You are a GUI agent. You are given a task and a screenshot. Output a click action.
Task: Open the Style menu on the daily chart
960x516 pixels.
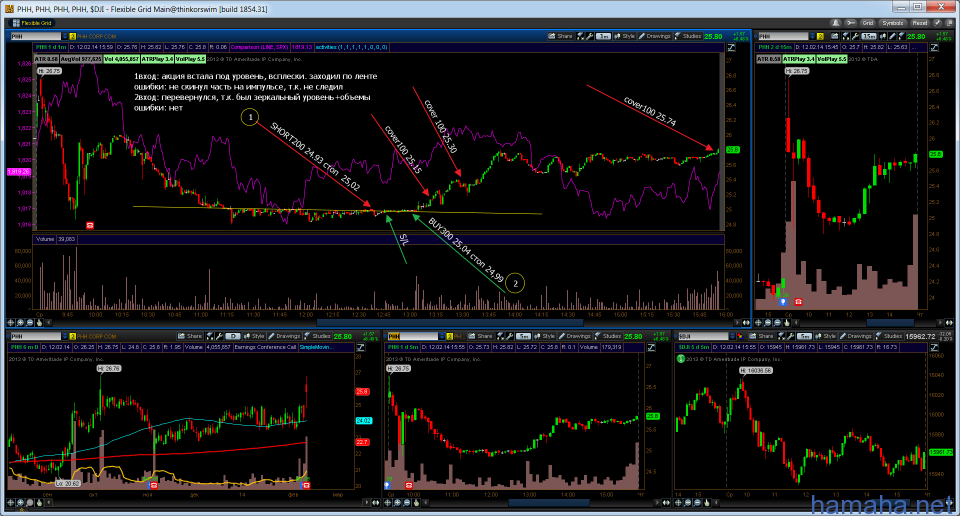point(253,336)
